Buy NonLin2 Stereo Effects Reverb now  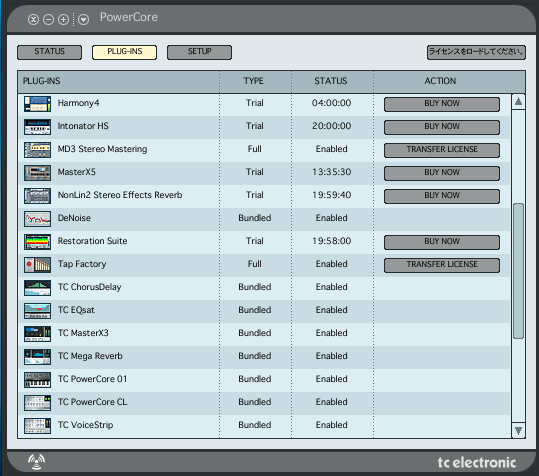(x=442, y=196)
